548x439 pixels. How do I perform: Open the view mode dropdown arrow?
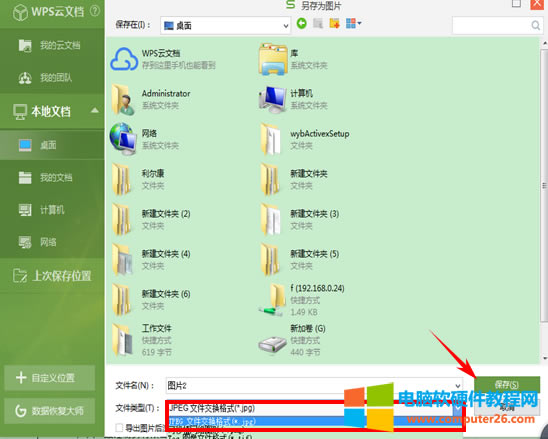point(359,23)
